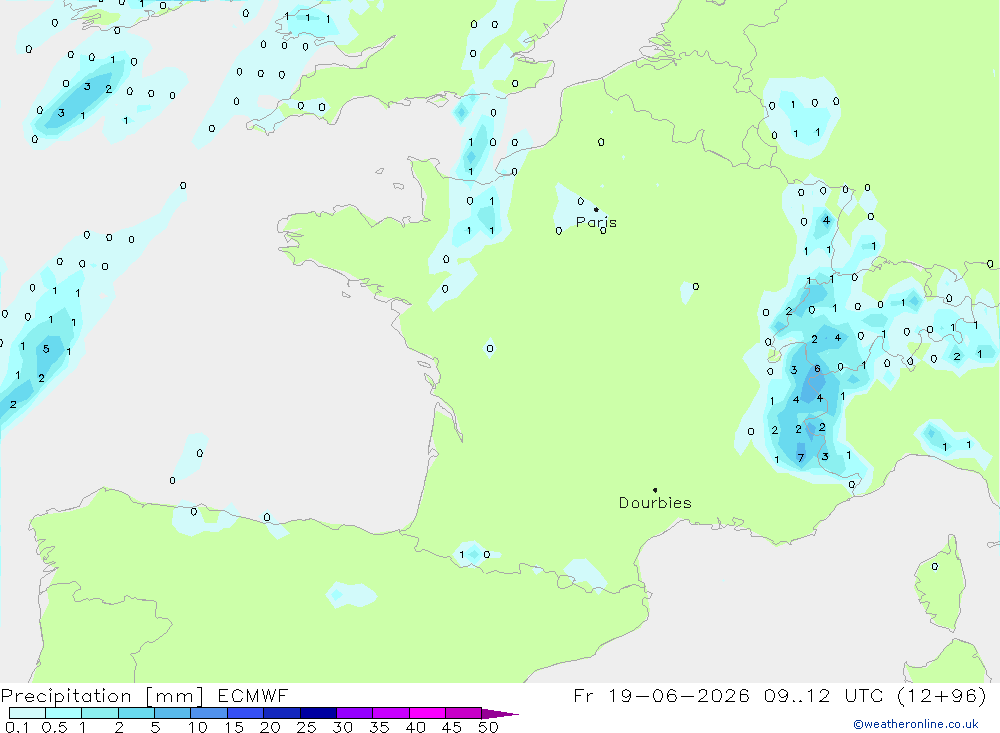Click the legend arrow tip beyond 50
The width and height of the screenshot is (1000, 733).
point(501,713)
